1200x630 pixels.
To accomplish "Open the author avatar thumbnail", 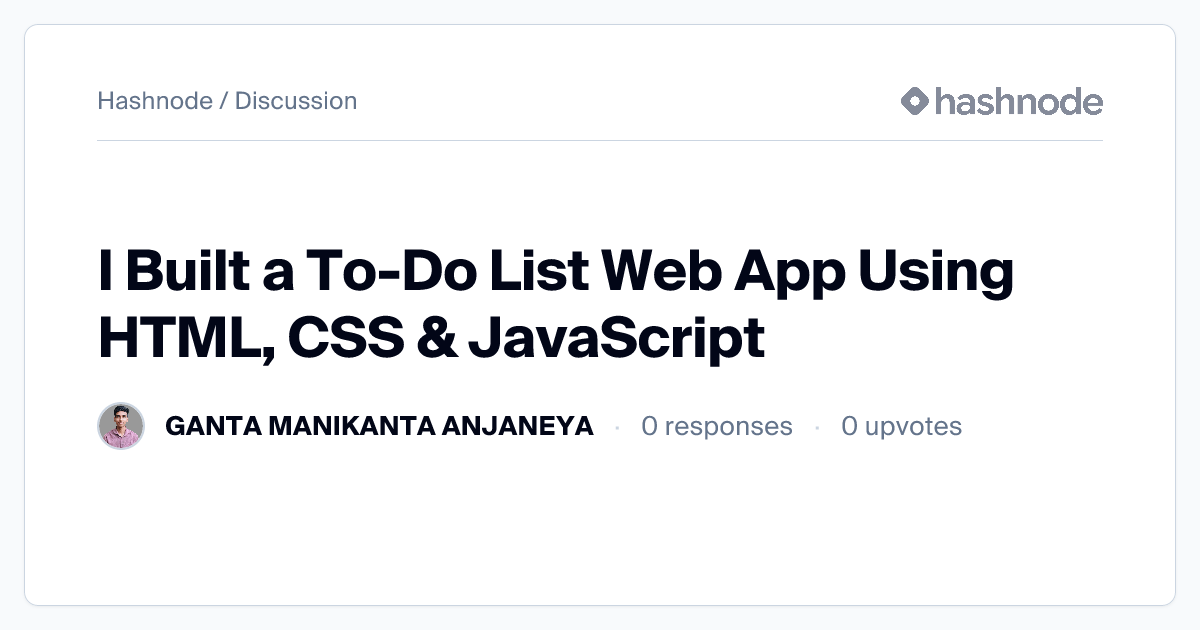I will (x=121, y=426).
